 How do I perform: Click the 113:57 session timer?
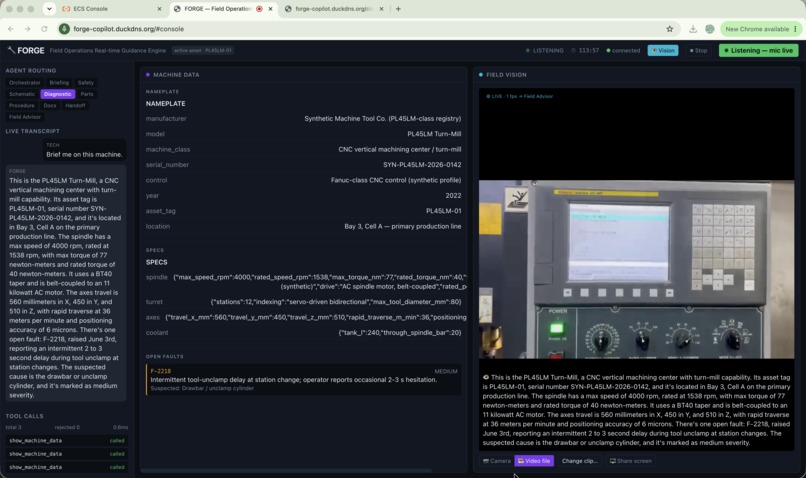(x=585, y=50)
